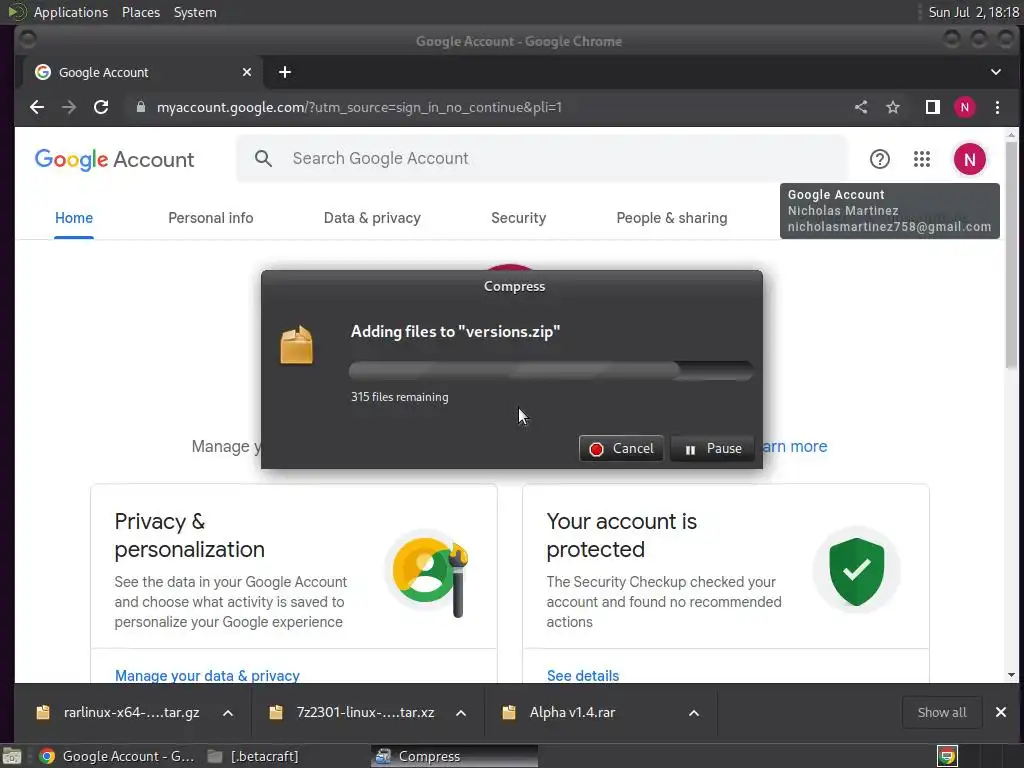Screen dimensions: 1024x768
Task: Open the Places menu
Action: click(141, 12)
